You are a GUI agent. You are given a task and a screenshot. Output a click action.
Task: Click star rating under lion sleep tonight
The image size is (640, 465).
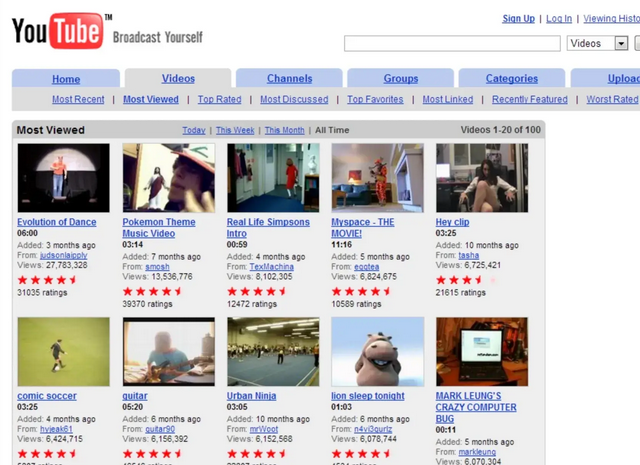point(361,454)
